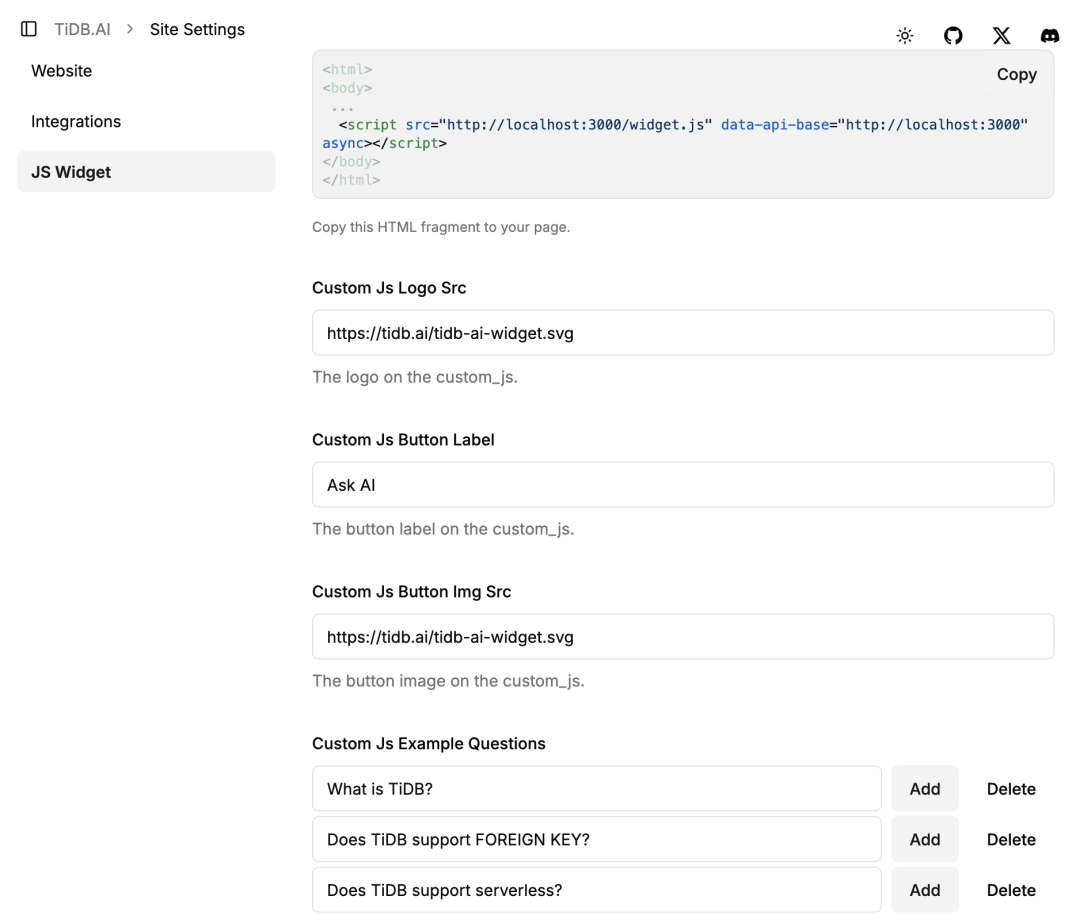Go to TiDB.AI breadcrumb
Image resolution: width=1080 pixels, height=915 pixels.
click(x=82, y=29)
